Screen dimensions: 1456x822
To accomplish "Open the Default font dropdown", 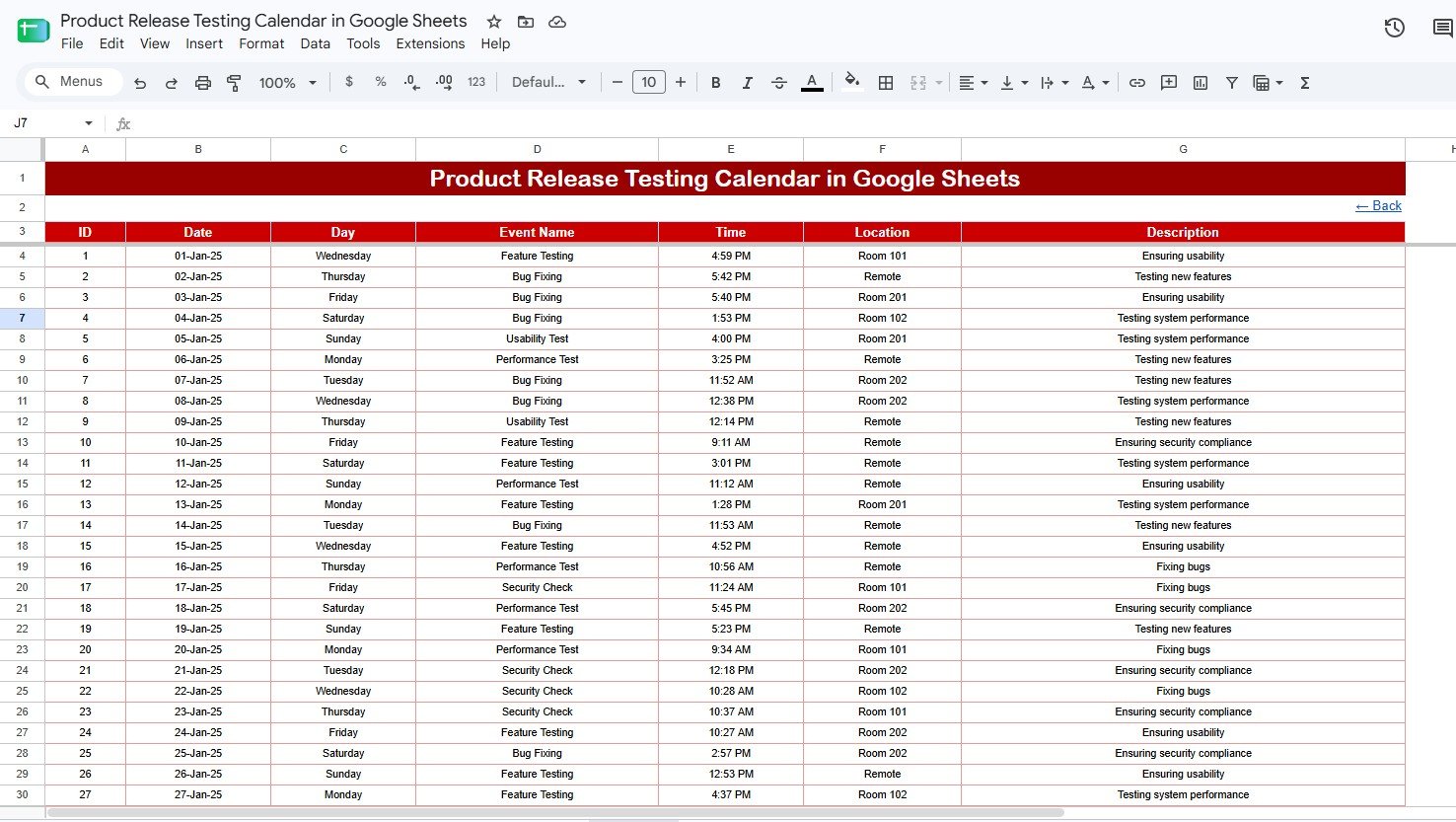I will click(x=548, y=83).
